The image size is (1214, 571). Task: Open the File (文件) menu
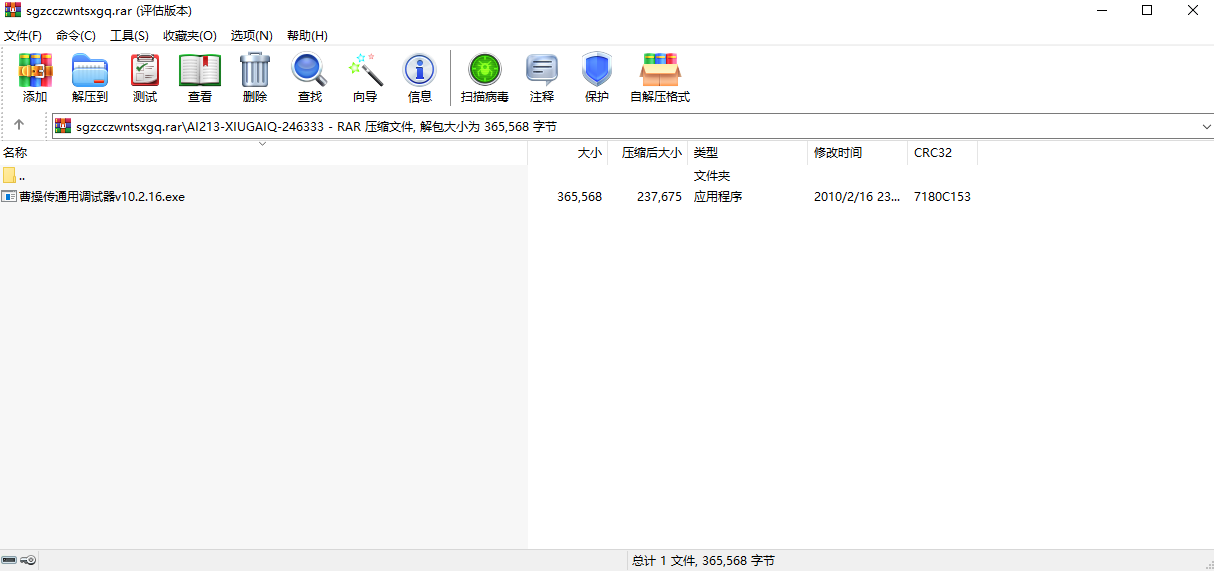click(x=22, y=35)
